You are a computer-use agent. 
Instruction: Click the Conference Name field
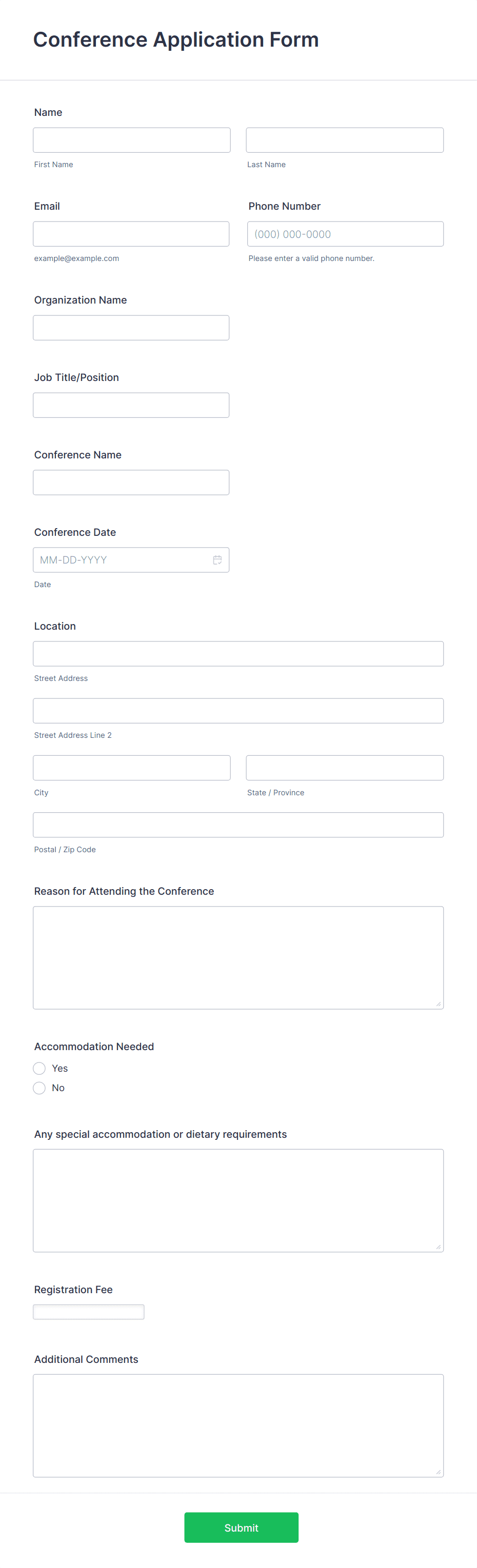tap(132, 482)
